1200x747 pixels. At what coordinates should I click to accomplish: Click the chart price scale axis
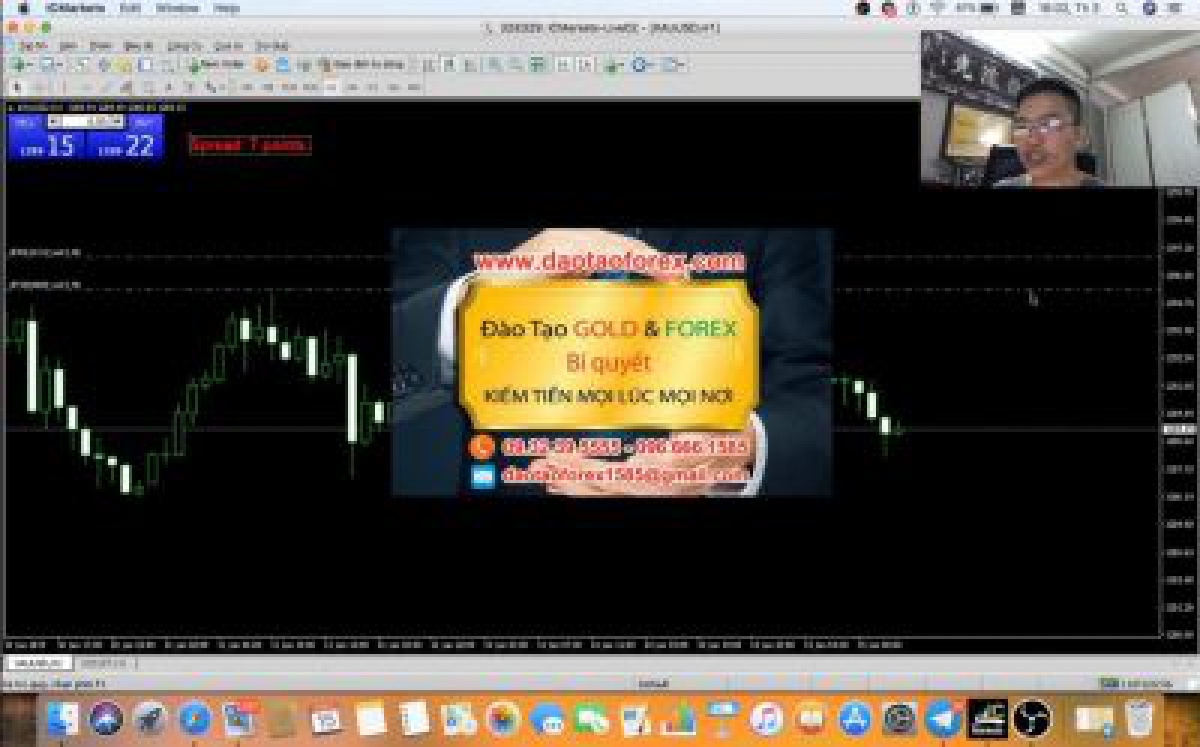pos(1180,410)
